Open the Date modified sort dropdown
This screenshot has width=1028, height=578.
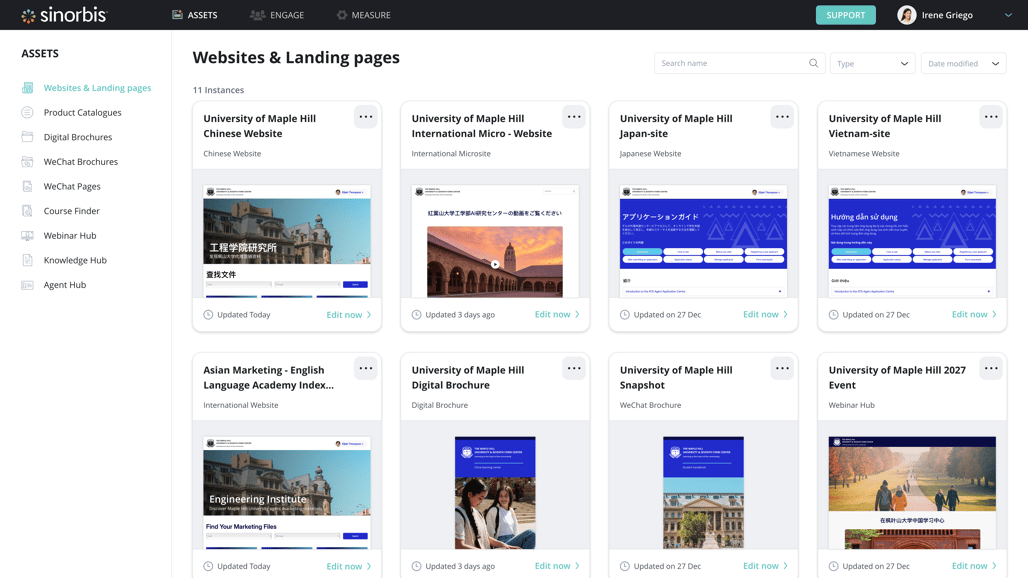963,63
